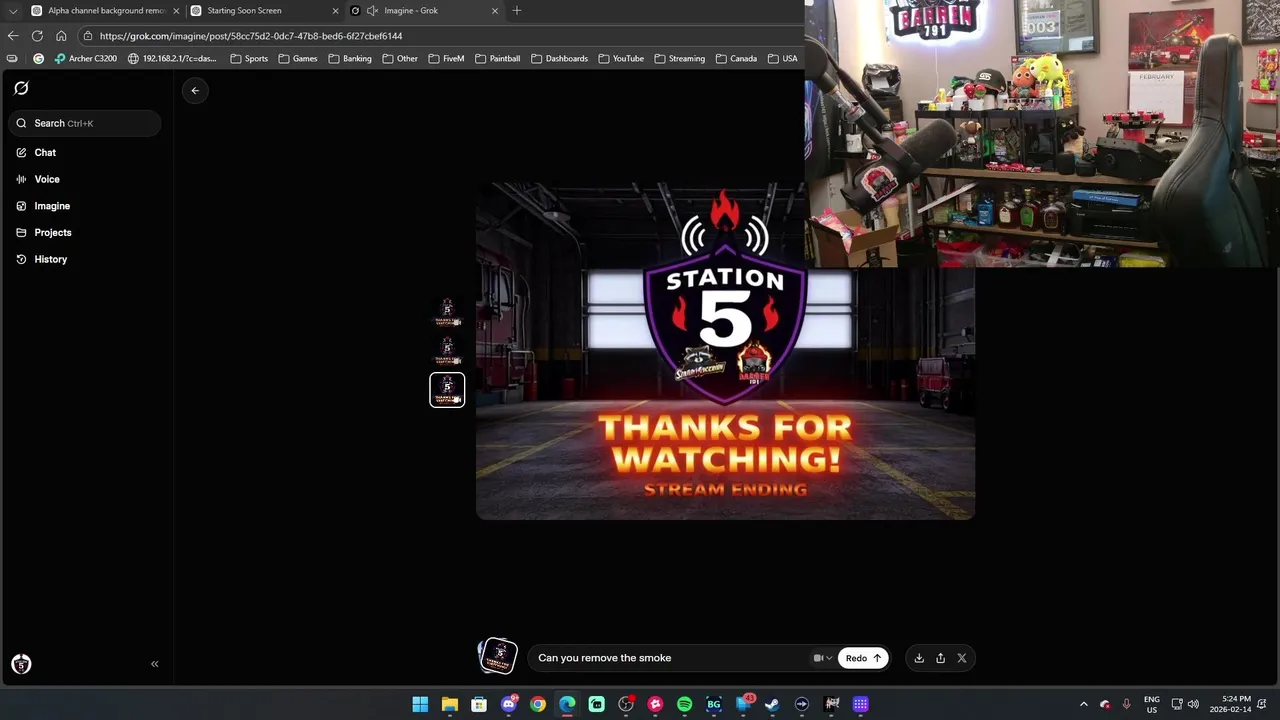The height and width of the screenshot is (720, 1280).
Task: Open the tab search dropdown arrow
Action: click(13, 10)
